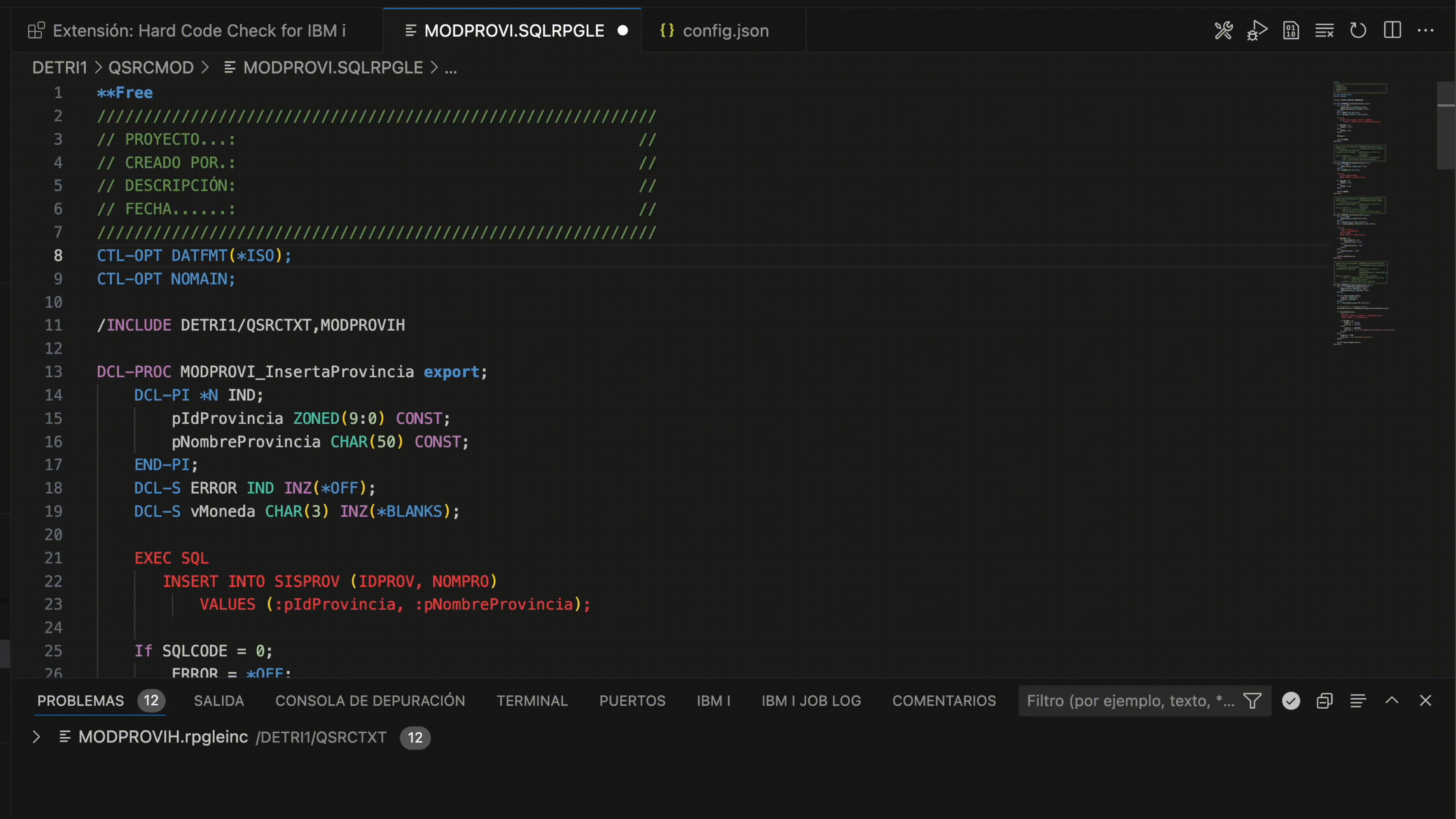The width and height of the screenshot is (1456, 819).
Task: Click the binary file icon in toolbar
Action: (x=1291, y=30)
